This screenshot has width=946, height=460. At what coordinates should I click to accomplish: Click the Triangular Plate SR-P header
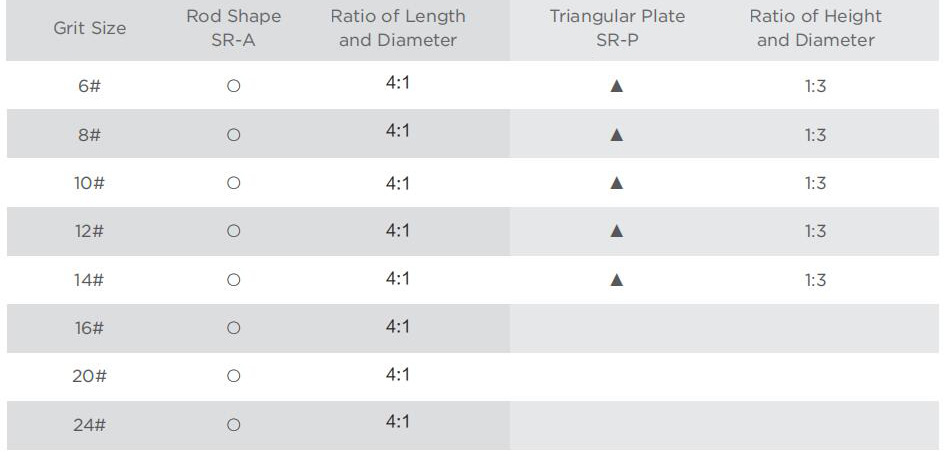(x=617, y=28)
